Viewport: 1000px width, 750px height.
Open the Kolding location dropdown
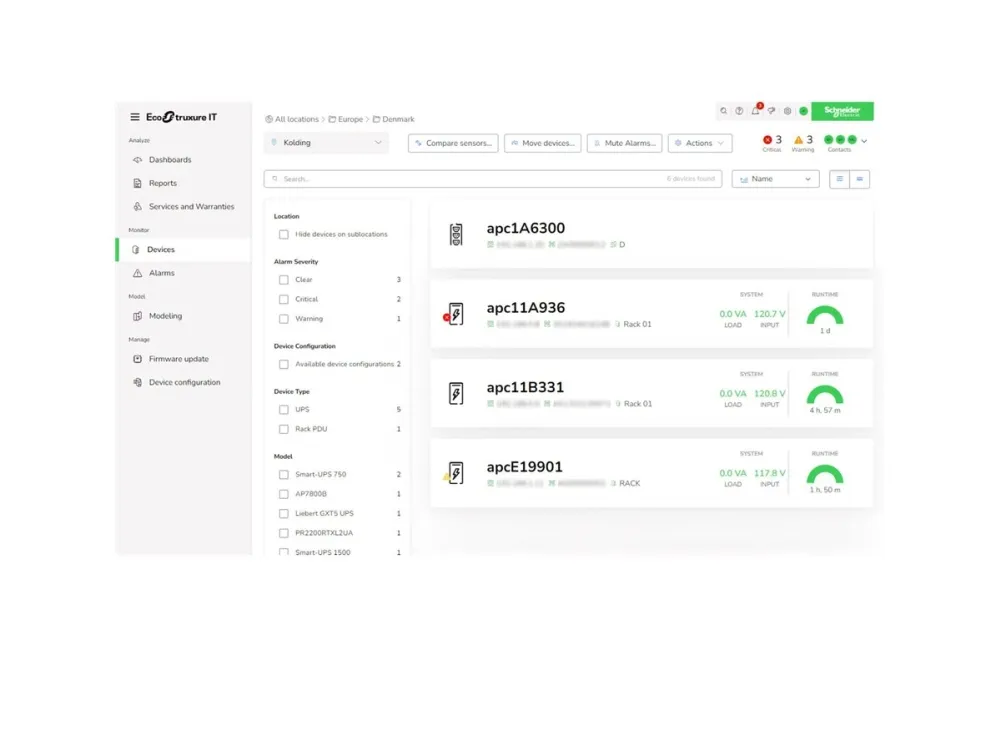click(x=326, y=143)
